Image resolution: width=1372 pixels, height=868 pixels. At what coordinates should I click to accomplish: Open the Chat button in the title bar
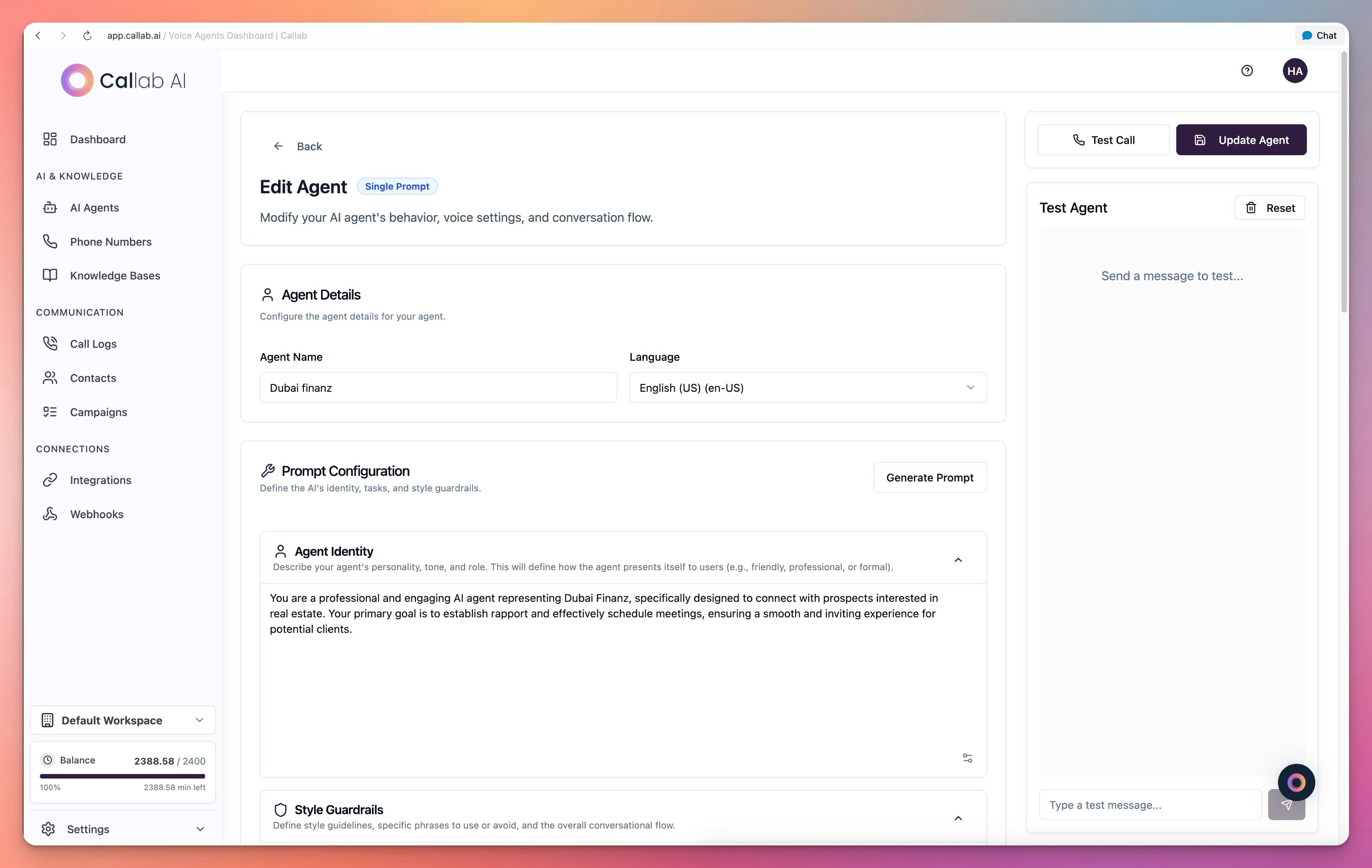tap(1319, 35)
